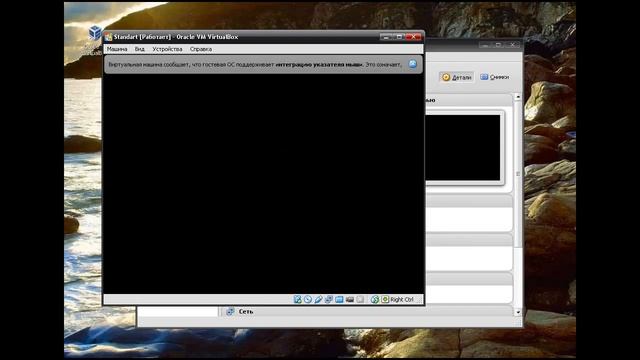Viewport: 640px width, 360px height.
Task: Open the VirtualBox desktop shortcut icon
Action: [x=95, y=33]
